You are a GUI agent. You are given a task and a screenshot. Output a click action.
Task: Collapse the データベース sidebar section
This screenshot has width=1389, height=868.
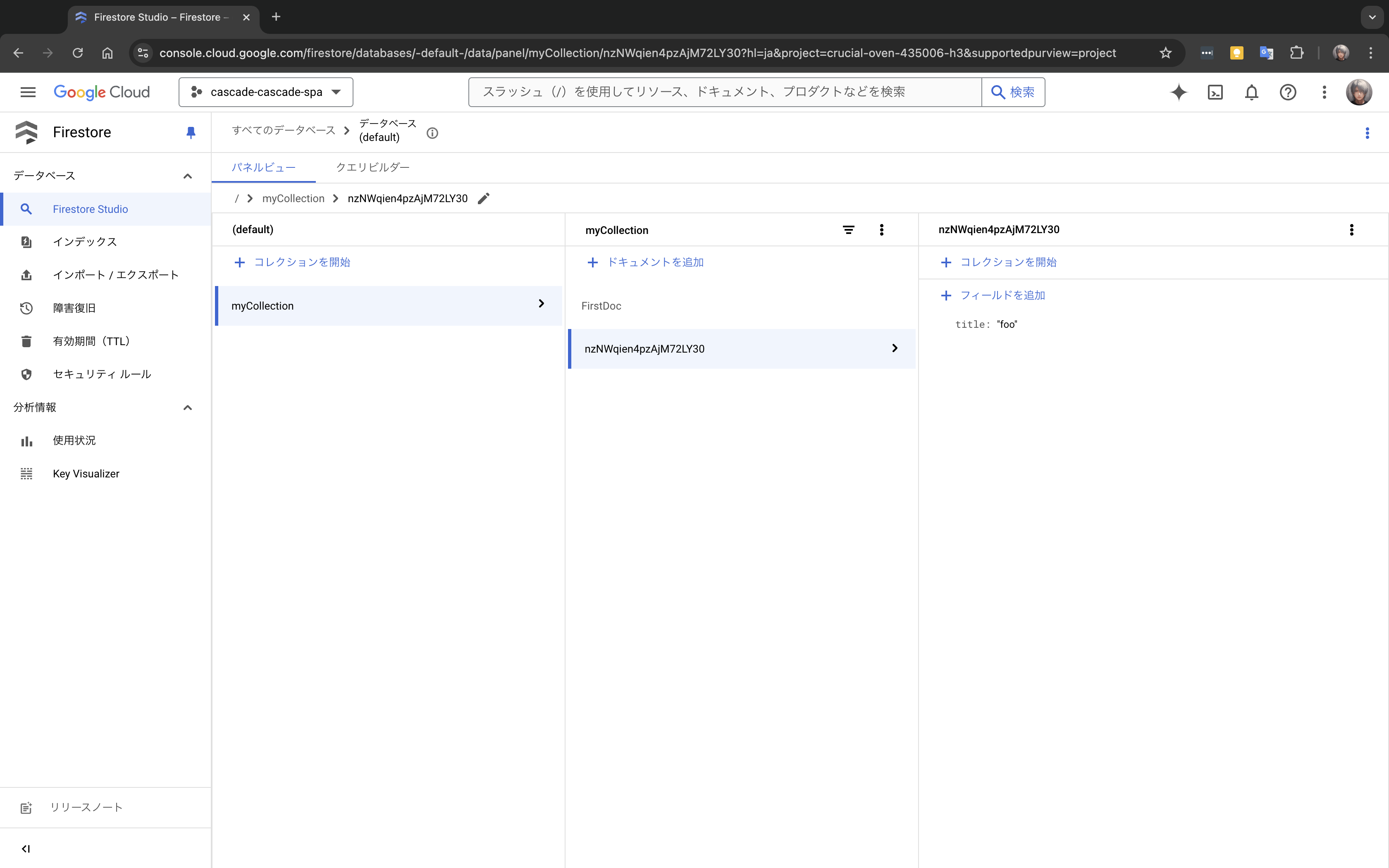click(187, 176)
